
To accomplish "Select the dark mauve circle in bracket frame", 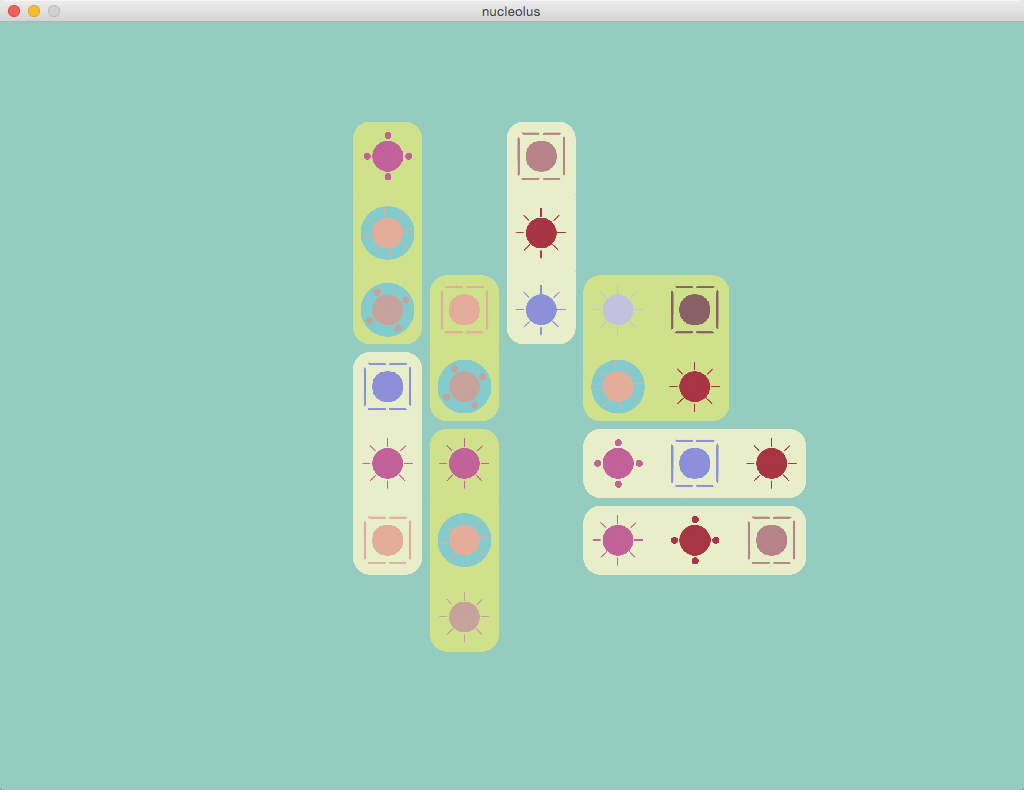I will pyautogui.click(x=695, y=310).
